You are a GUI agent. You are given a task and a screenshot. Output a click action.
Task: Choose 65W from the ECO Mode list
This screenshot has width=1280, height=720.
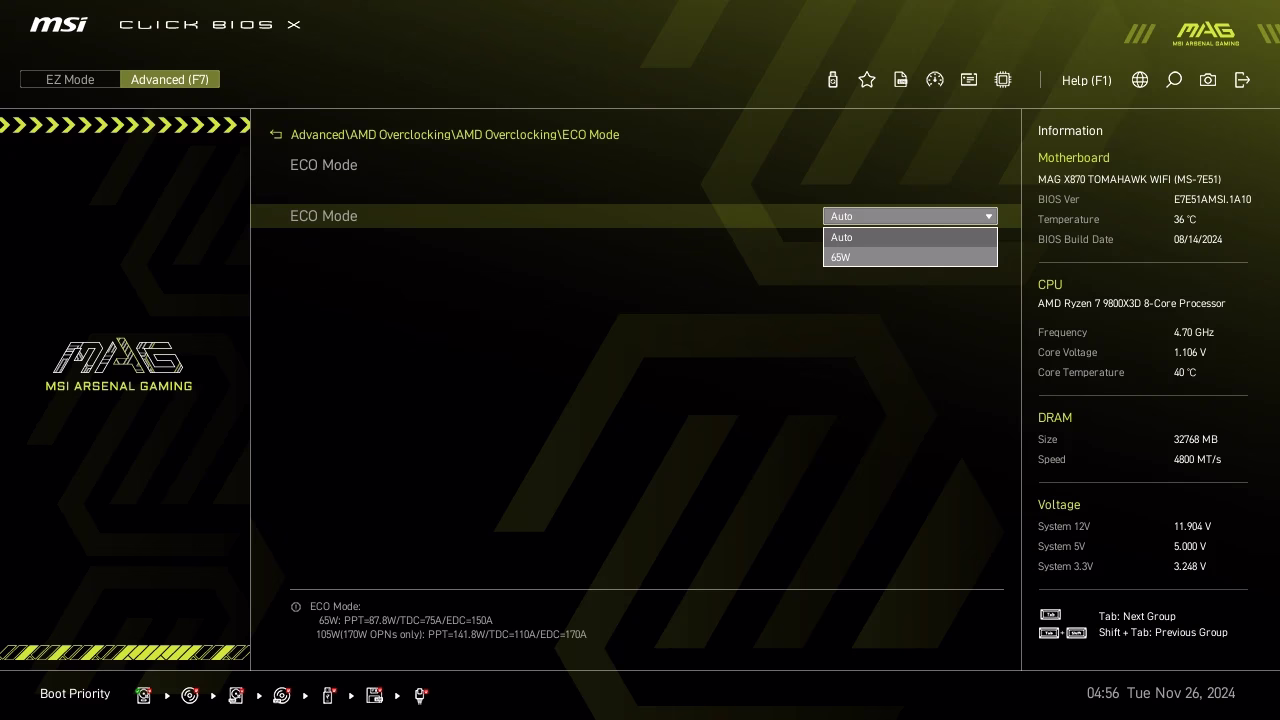pyautogui.click(x=910, y=257)
